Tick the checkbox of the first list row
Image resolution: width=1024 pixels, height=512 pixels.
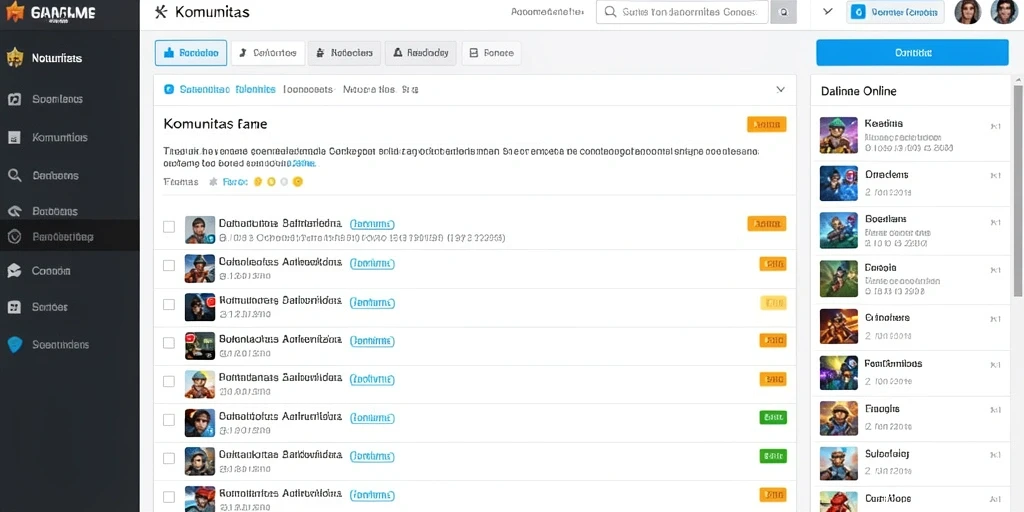168,227
